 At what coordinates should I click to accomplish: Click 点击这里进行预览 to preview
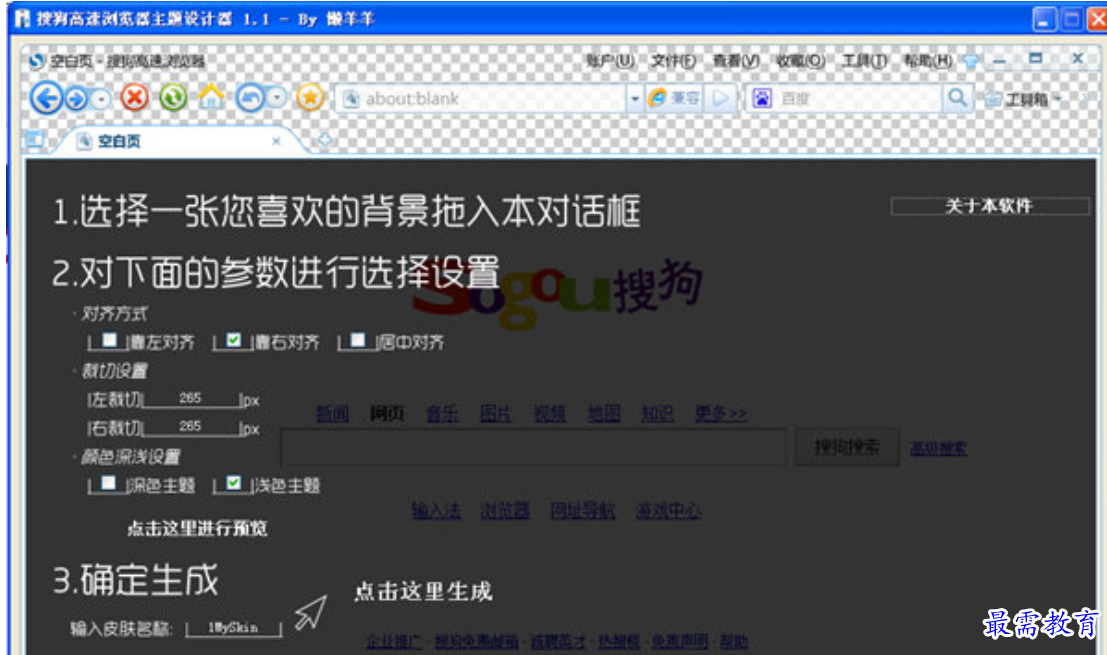197,528
